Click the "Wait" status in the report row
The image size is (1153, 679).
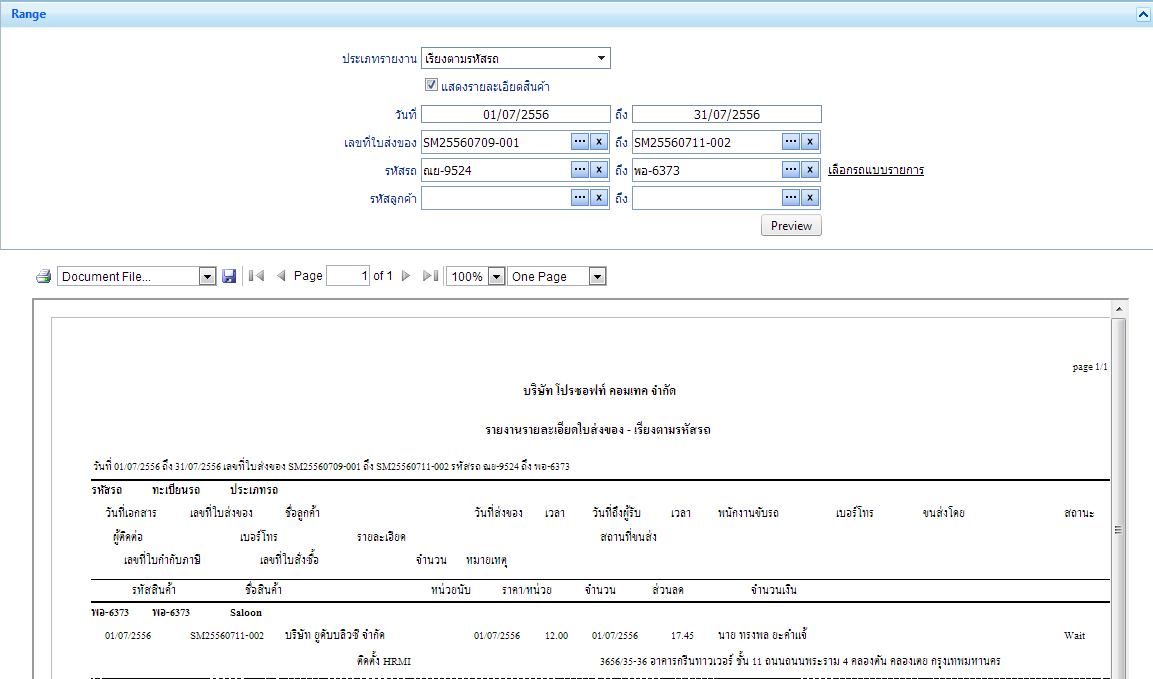tap(1074, 635)
